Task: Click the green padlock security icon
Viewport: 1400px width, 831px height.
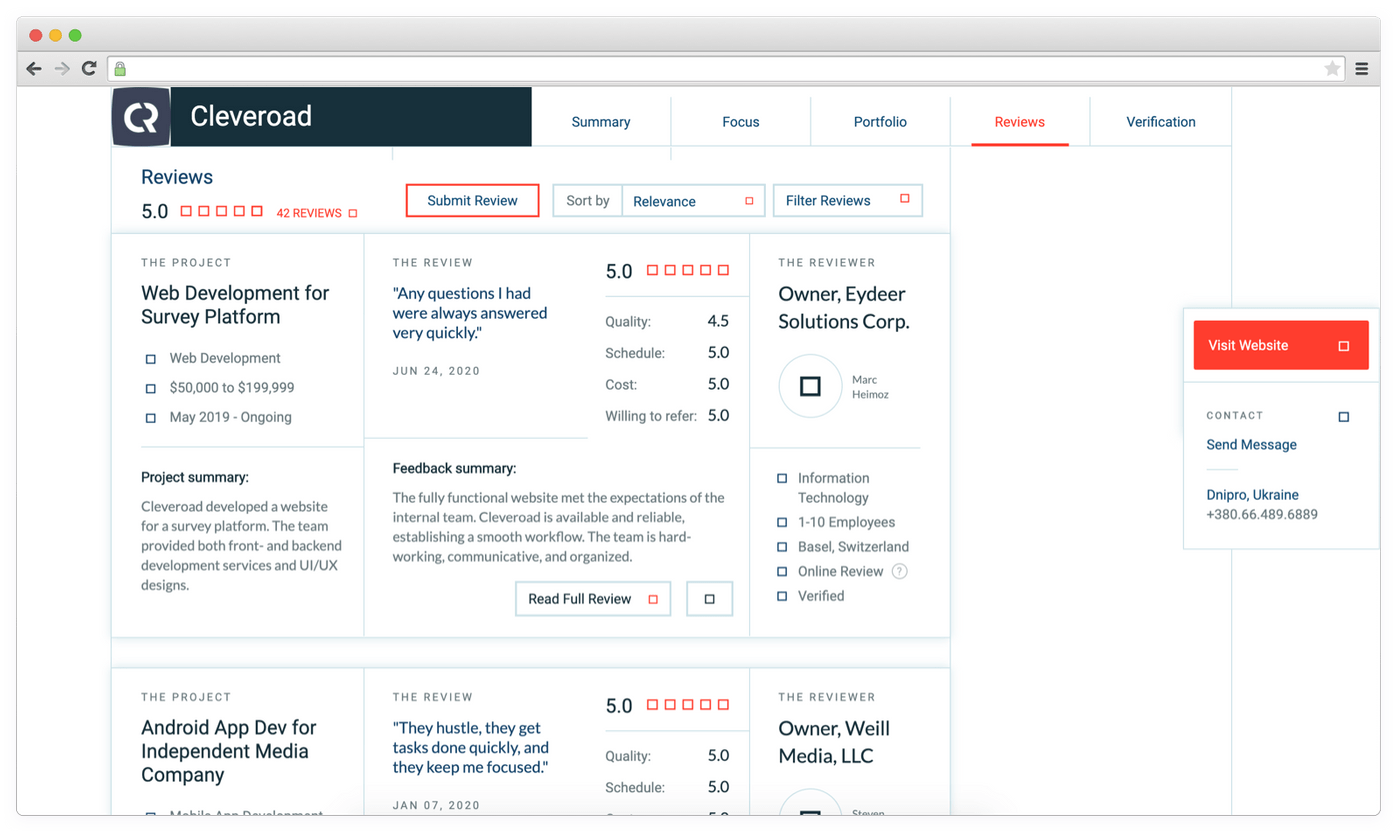Action: [120, 69]
